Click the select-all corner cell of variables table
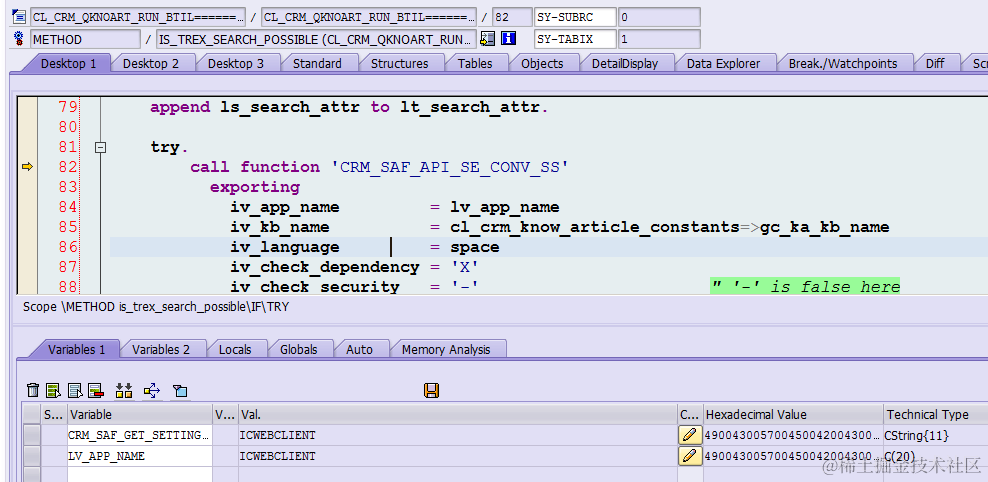The image size is (988, 482). click(32, 415)
